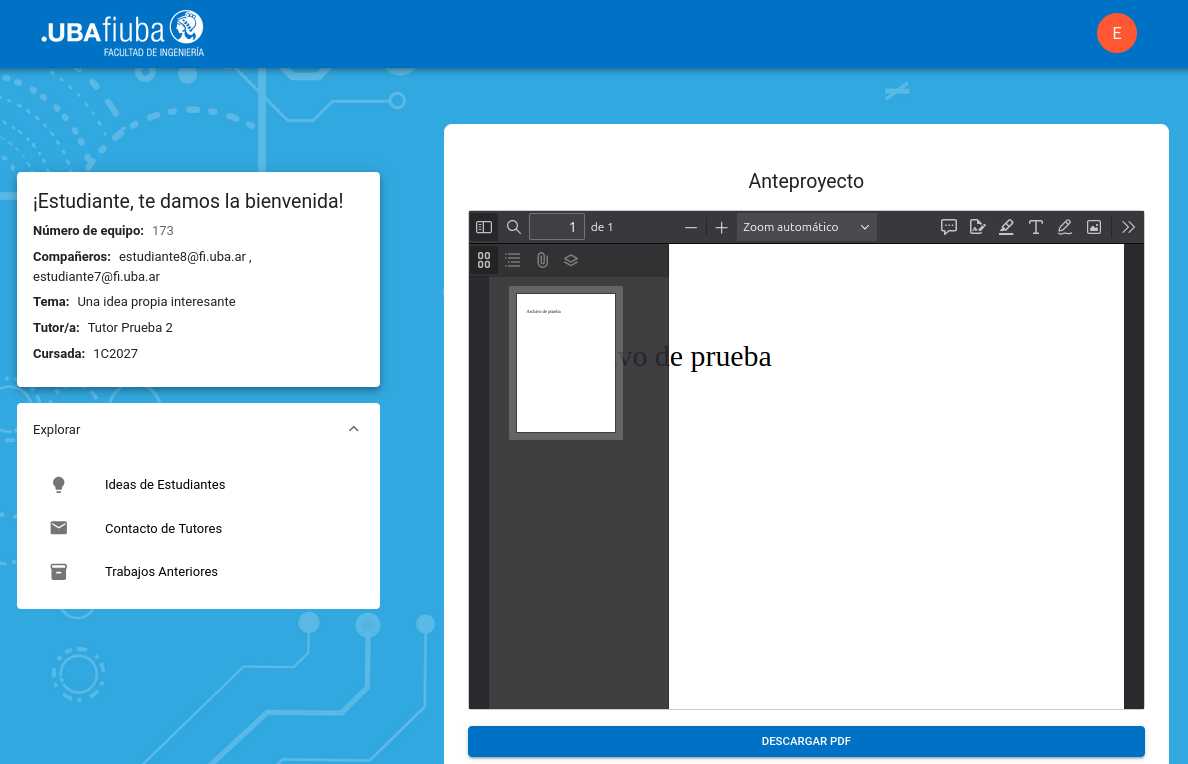
Task: Select the add image tool
Action: pyautogui.click(x=1094, y=227)
